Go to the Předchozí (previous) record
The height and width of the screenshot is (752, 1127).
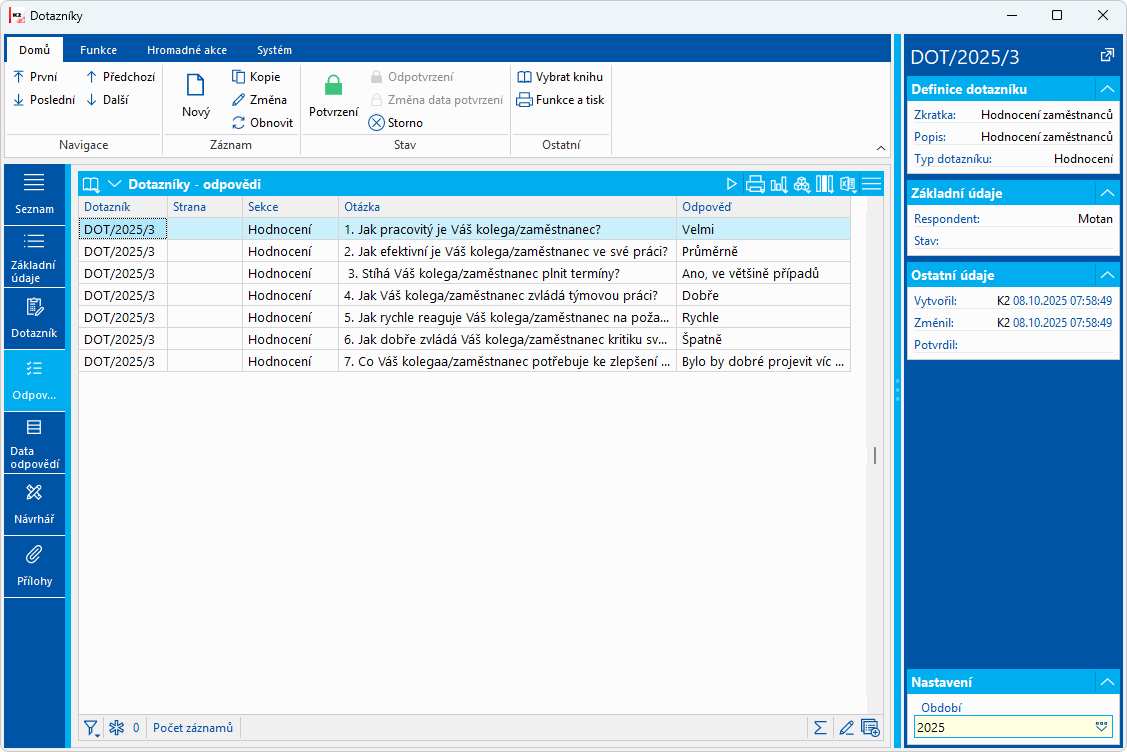pyautogui.click(x=121, y=77)
